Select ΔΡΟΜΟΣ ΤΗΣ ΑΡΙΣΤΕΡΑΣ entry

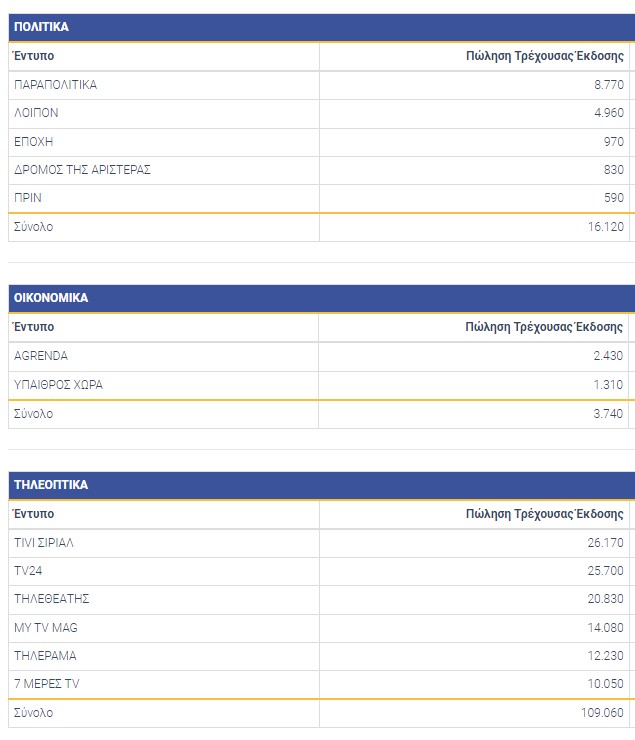tap(82, 170)
